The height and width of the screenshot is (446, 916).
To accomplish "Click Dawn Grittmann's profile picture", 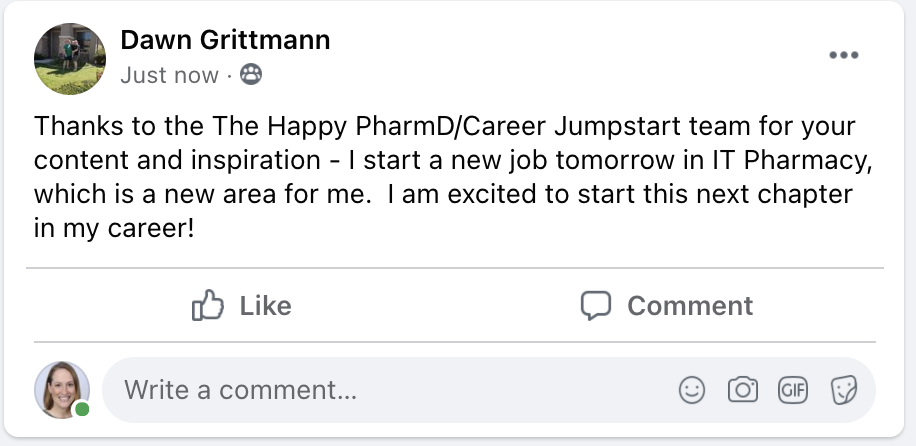I will 70,59.
